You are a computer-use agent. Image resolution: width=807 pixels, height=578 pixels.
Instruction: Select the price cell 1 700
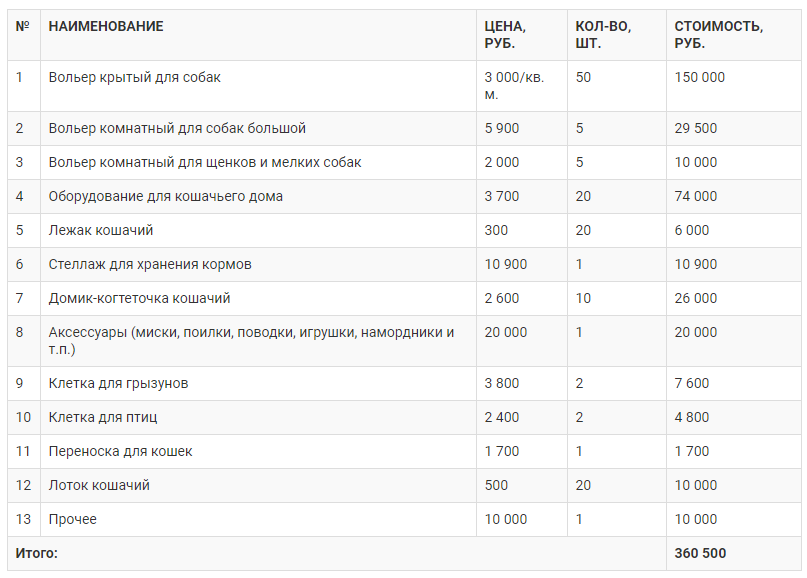click(x=522, y=451)
